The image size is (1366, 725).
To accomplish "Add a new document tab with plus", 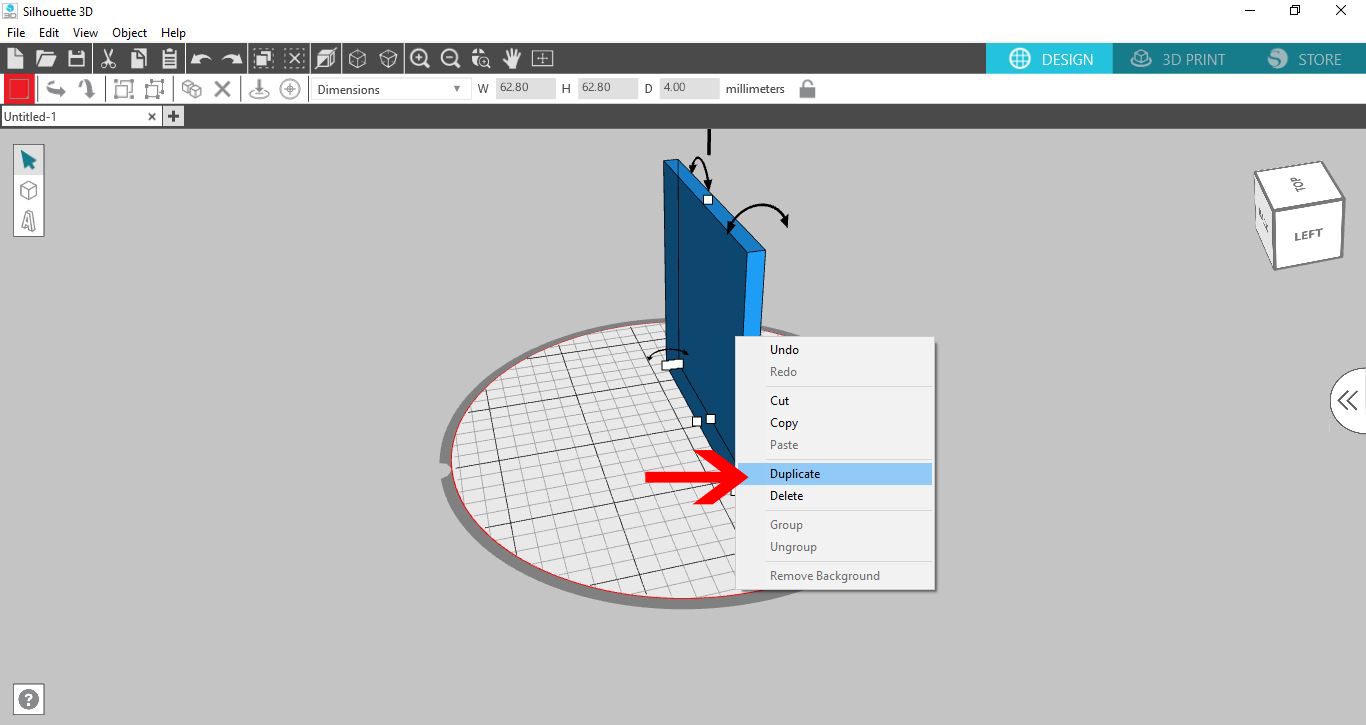I will (173, 116).
